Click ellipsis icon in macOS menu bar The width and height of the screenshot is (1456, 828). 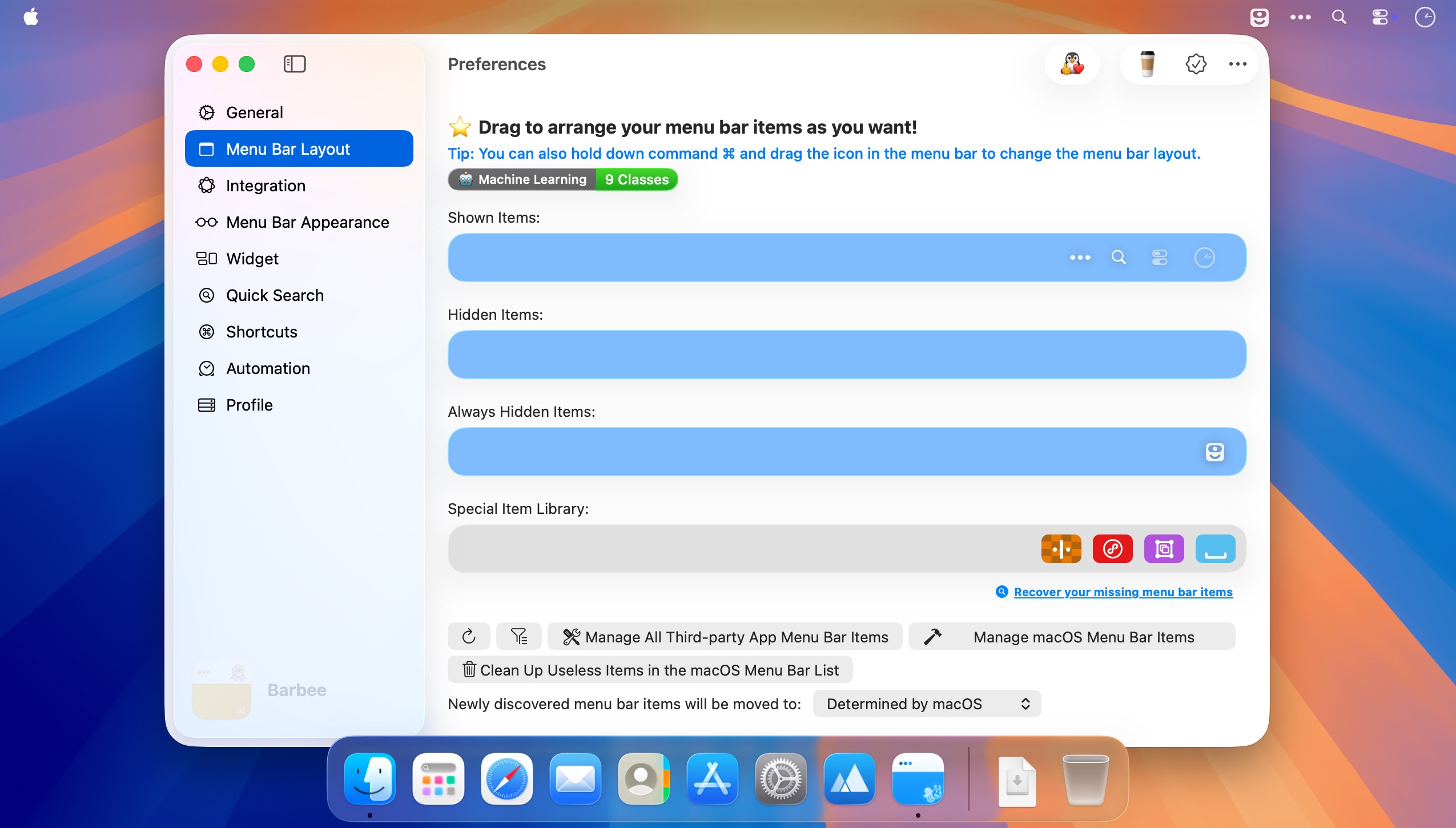click(x=1300, y=17)
